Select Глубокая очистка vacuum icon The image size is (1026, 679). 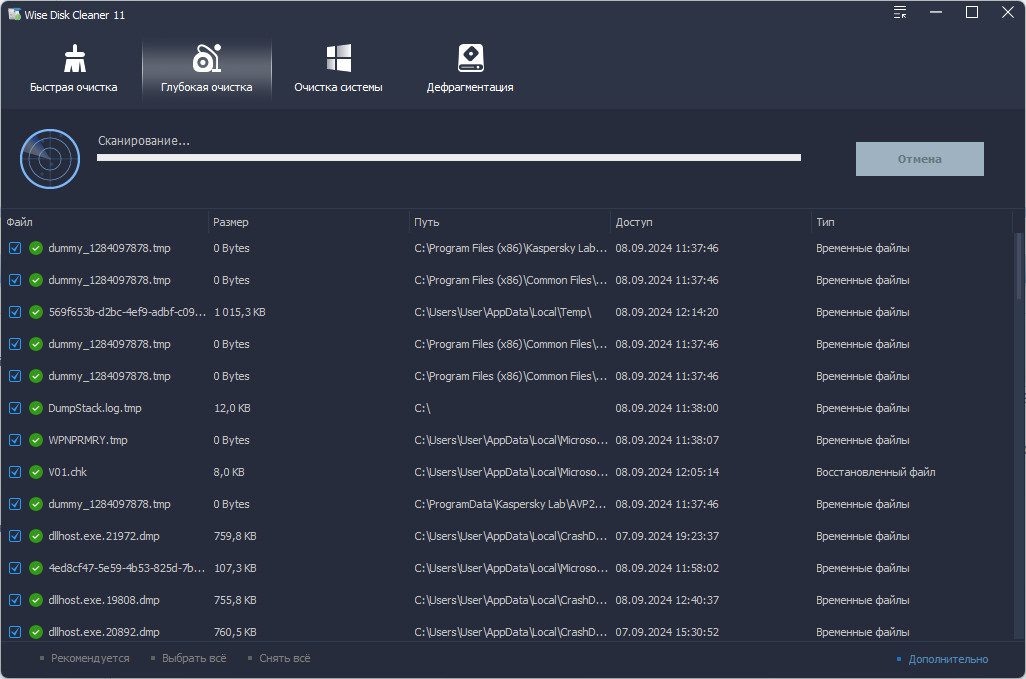207,58
